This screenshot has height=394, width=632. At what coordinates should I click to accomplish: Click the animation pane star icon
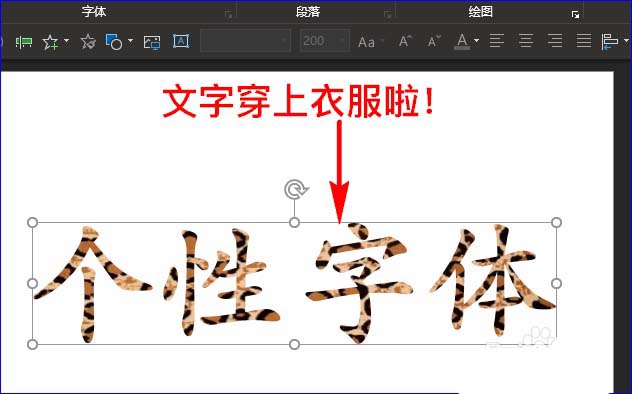[88, 41]
